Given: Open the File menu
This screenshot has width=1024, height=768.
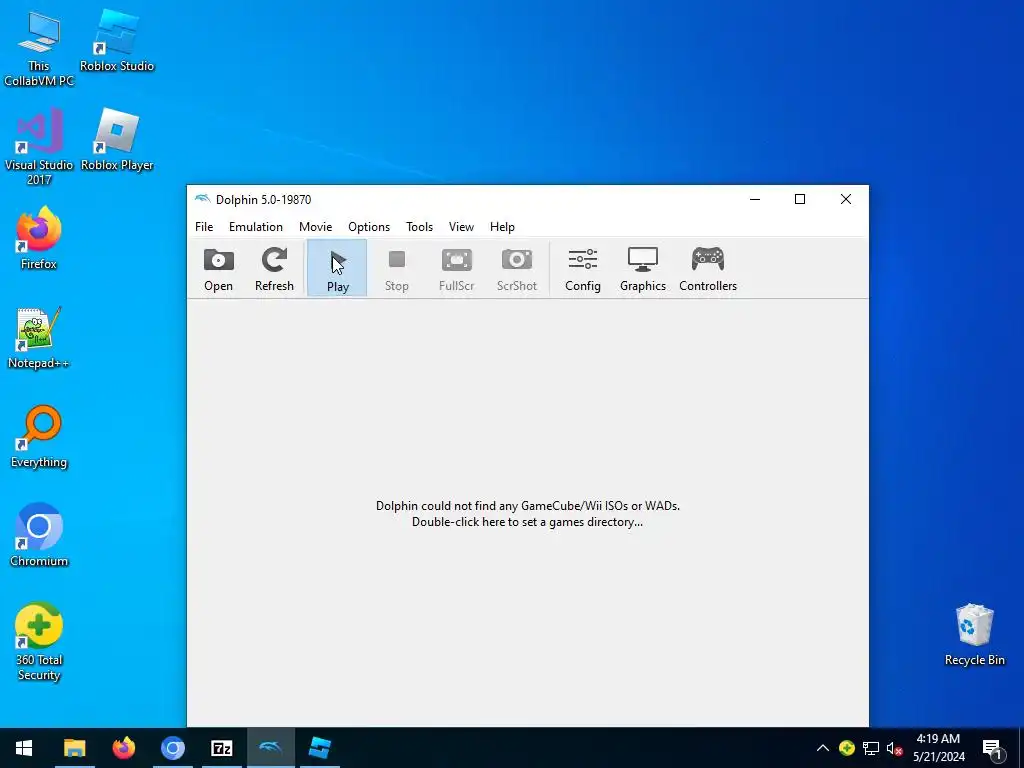Looking at the screenshot, I should (204, 227).
